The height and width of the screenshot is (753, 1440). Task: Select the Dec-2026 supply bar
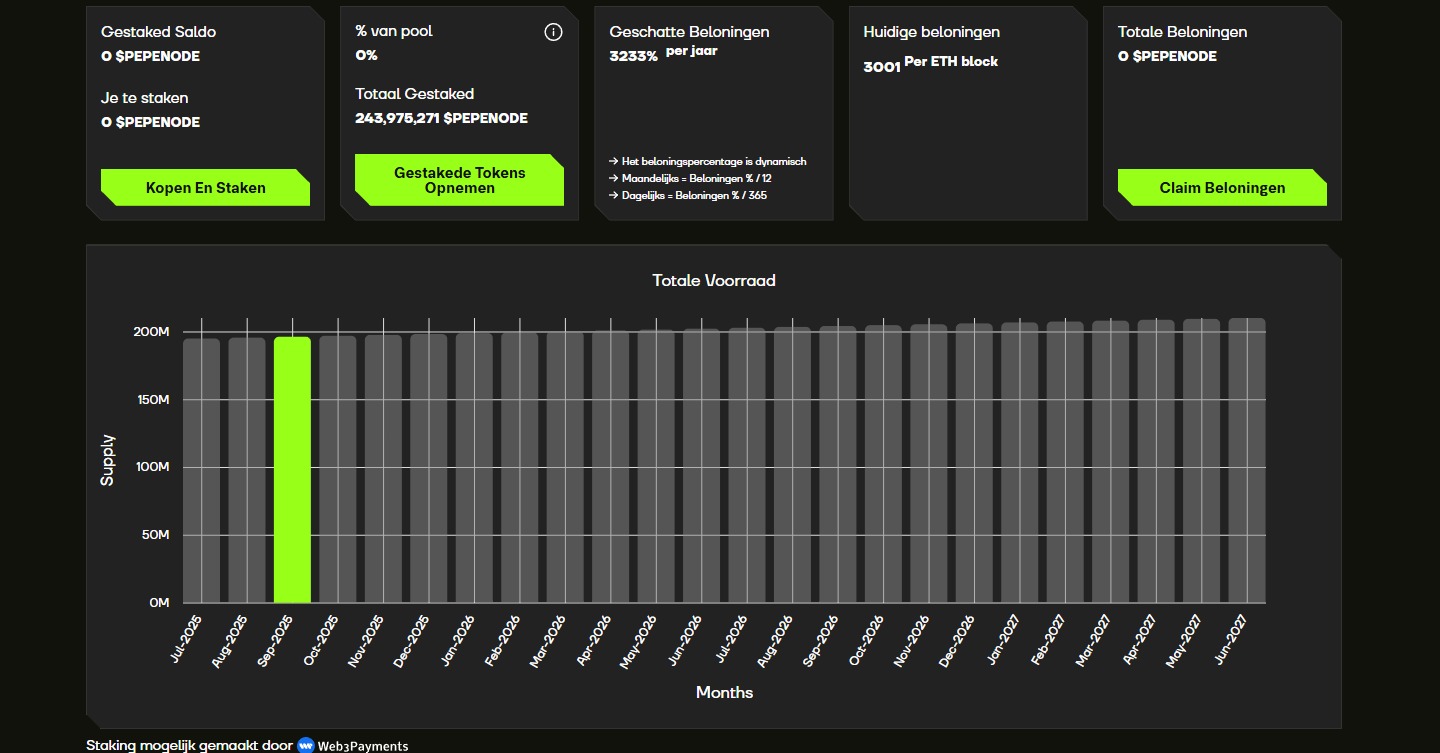pyautogui.click(x=975, y=463)
